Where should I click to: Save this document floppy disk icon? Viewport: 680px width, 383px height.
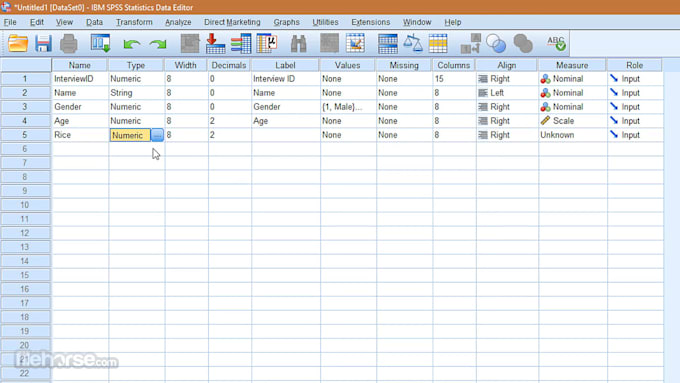pos(43,44)
